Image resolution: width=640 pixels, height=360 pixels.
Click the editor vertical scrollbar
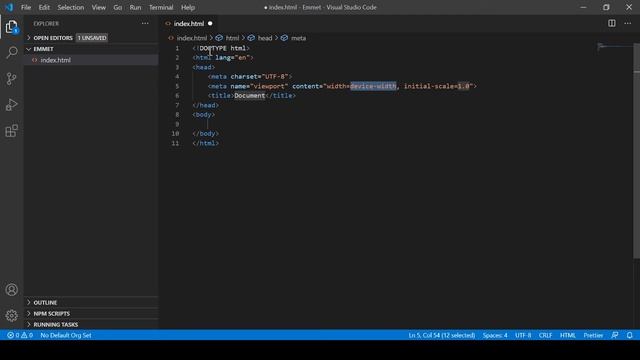[636, 151]
